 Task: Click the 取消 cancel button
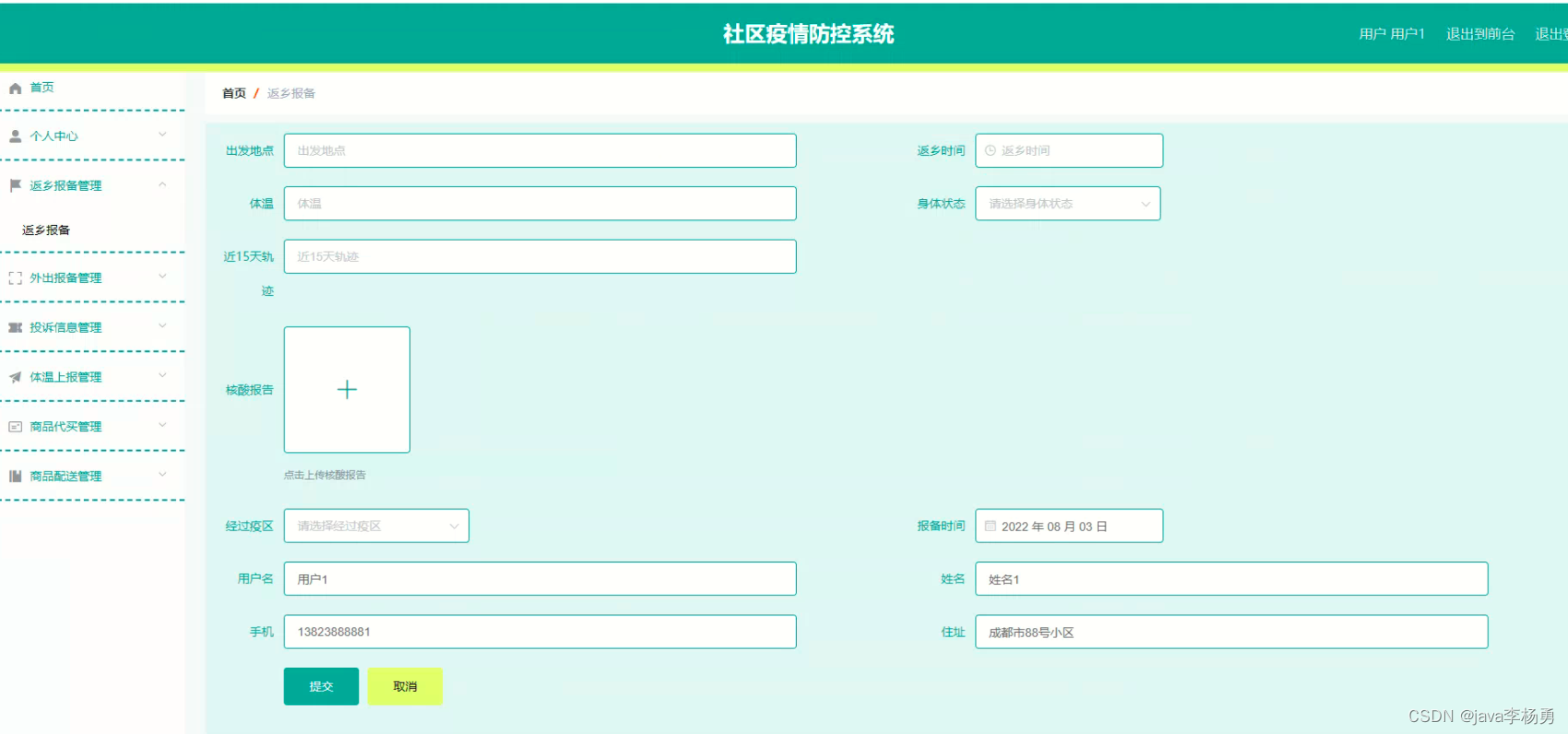coord(405,686)
